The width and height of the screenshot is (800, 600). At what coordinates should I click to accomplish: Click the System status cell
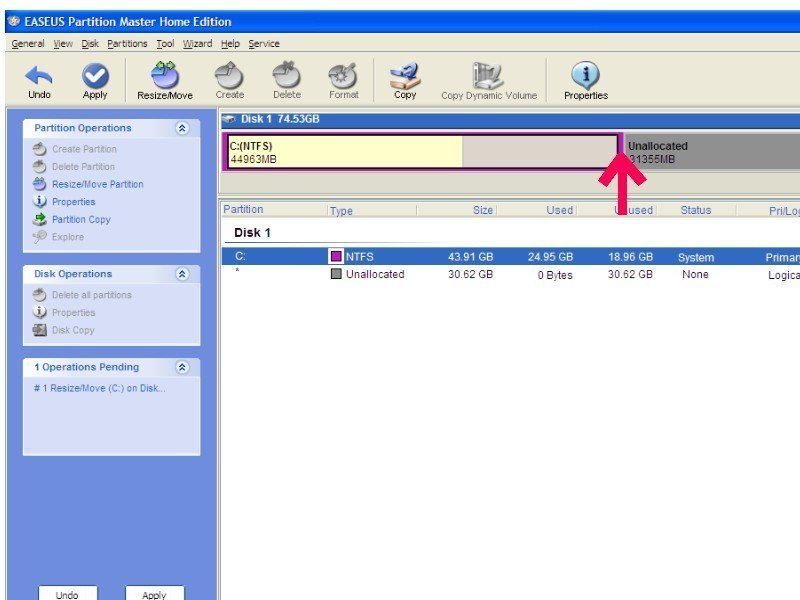(696, 258)
